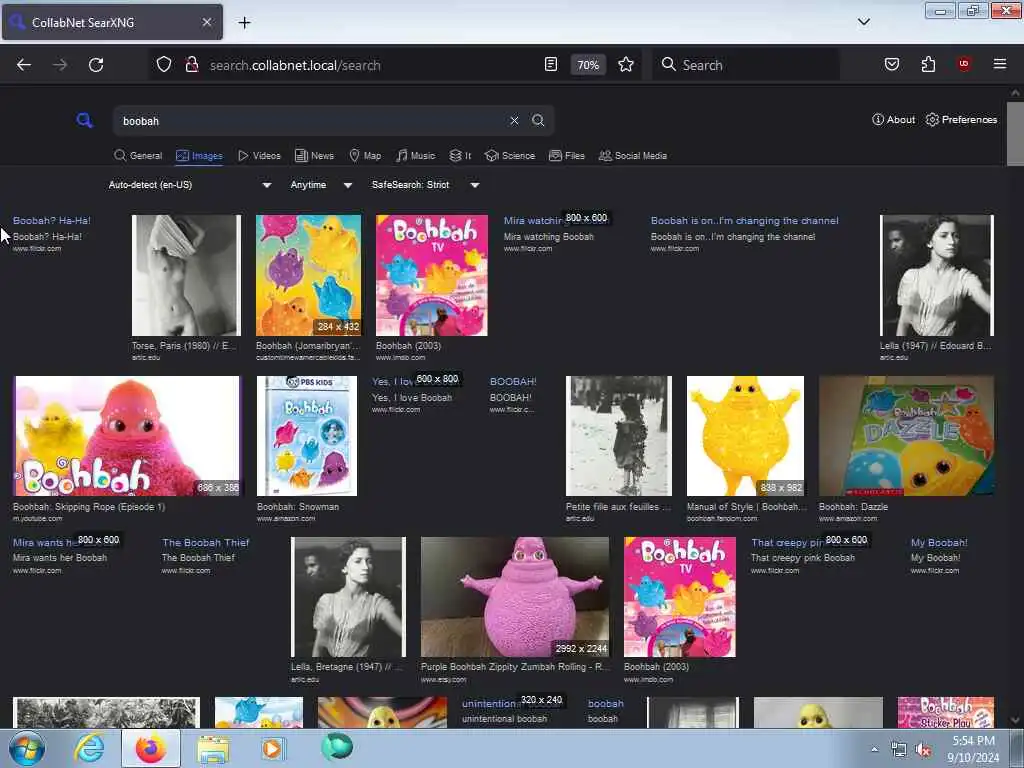Switch to IT category
This screenshot has width=1024, height=768.
pos(460,155)
